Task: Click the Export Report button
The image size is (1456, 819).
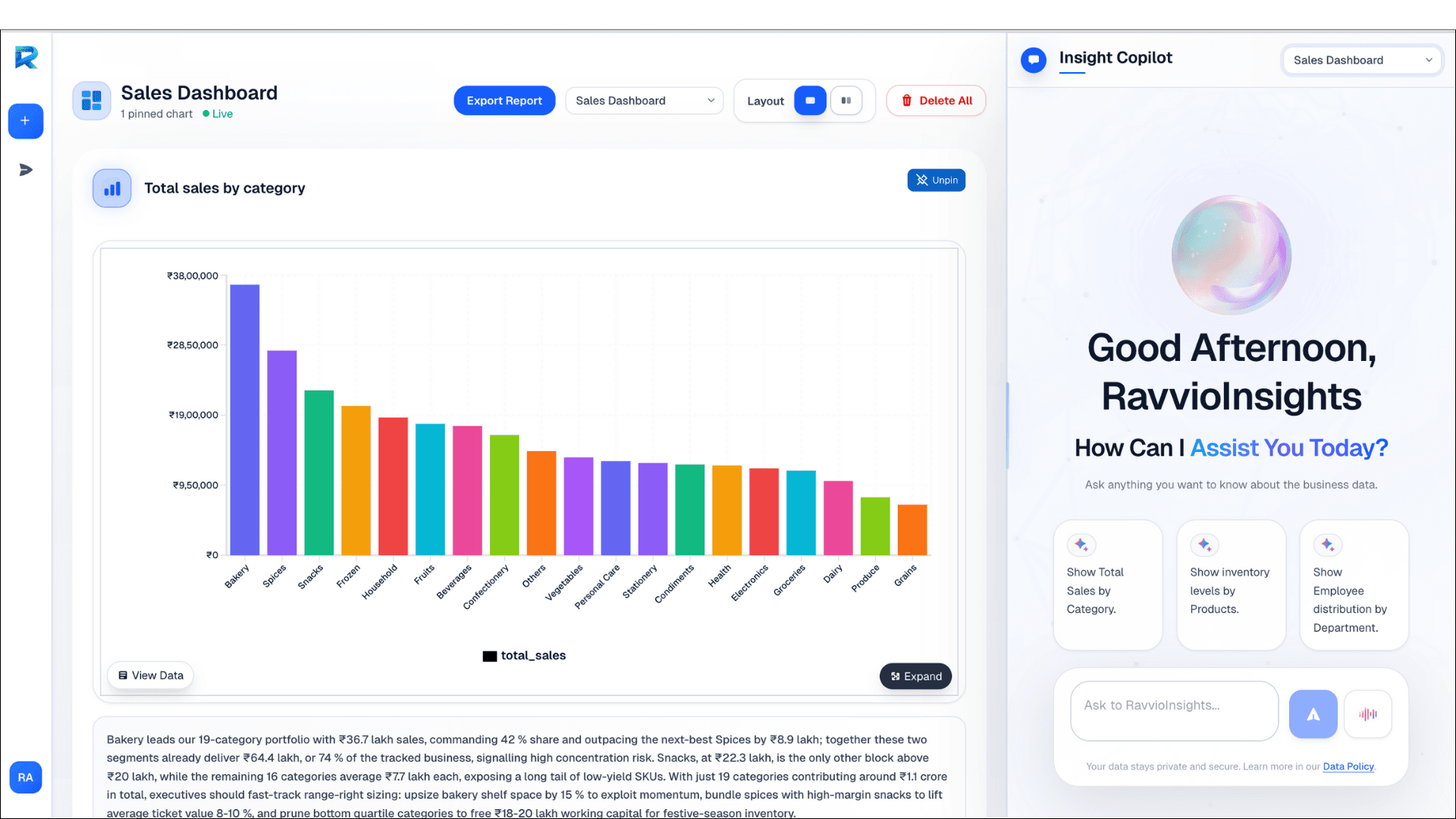Action: (x=504, y=100)
